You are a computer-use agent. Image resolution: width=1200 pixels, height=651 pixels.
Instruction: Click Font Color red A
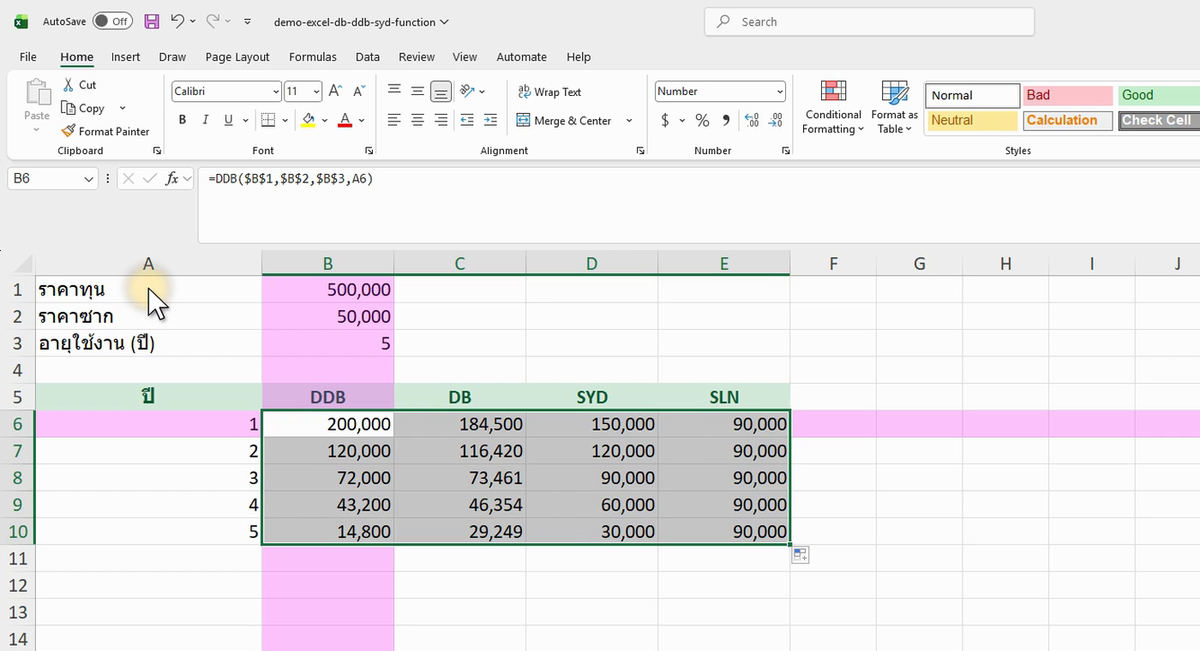(x=345, y=120)
